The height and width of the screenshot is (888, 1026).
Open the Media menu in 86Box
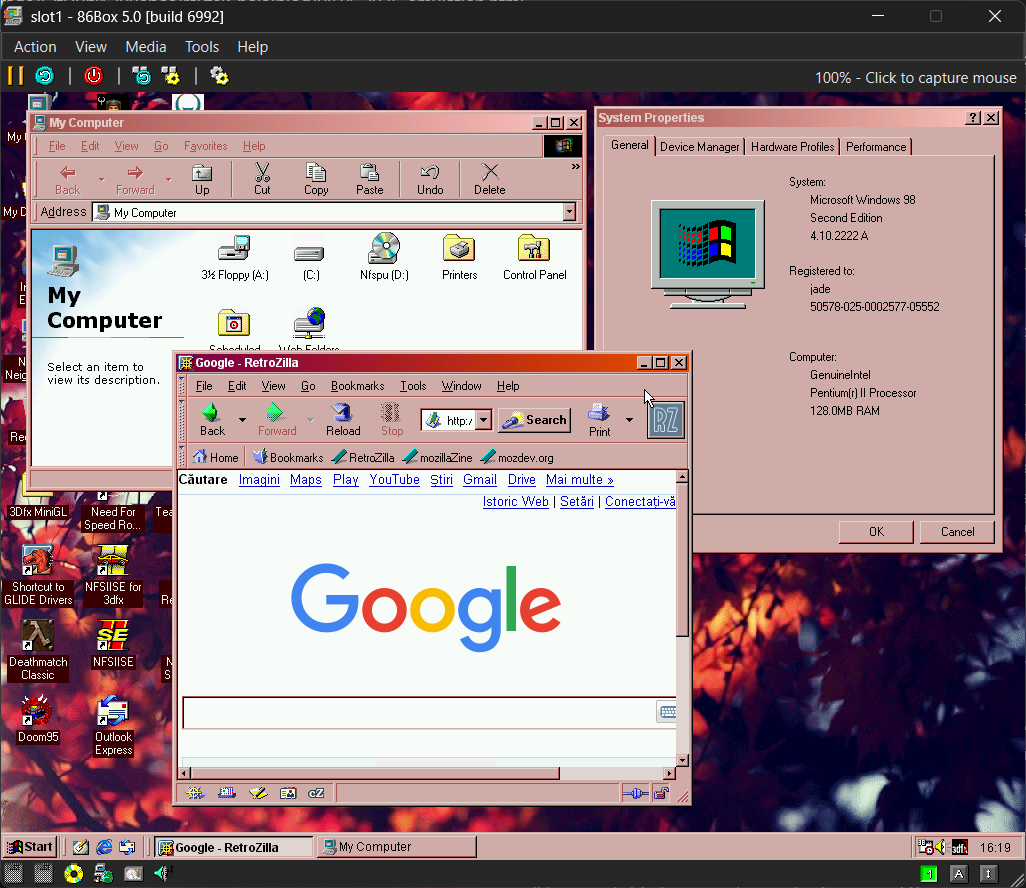click(x=146, y=47)
